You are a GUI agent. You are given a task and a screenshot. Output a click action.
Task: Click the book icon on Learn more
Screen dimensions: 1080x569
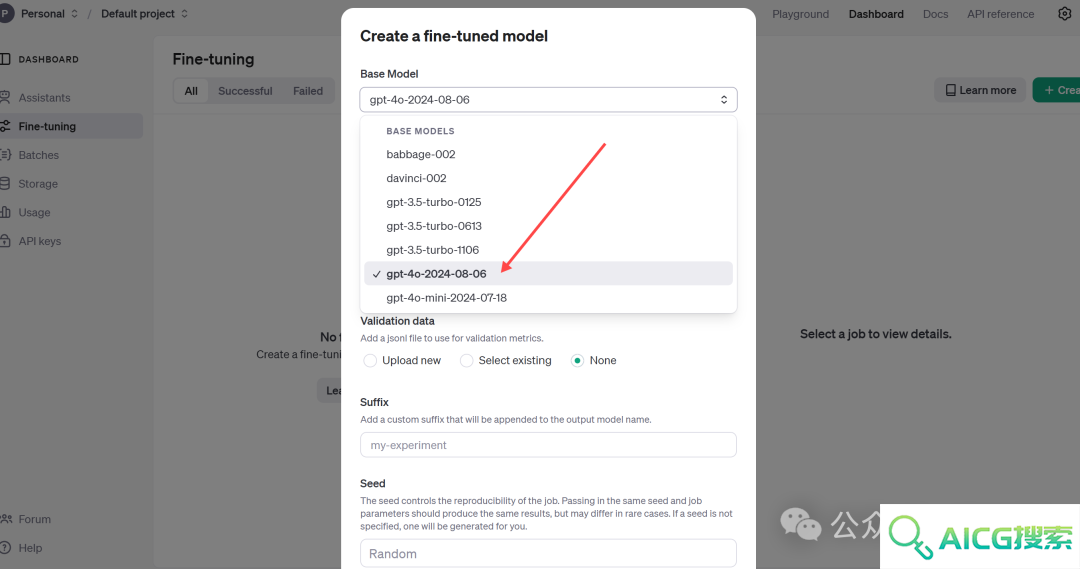pyautogui.click(x=951, y=90)
